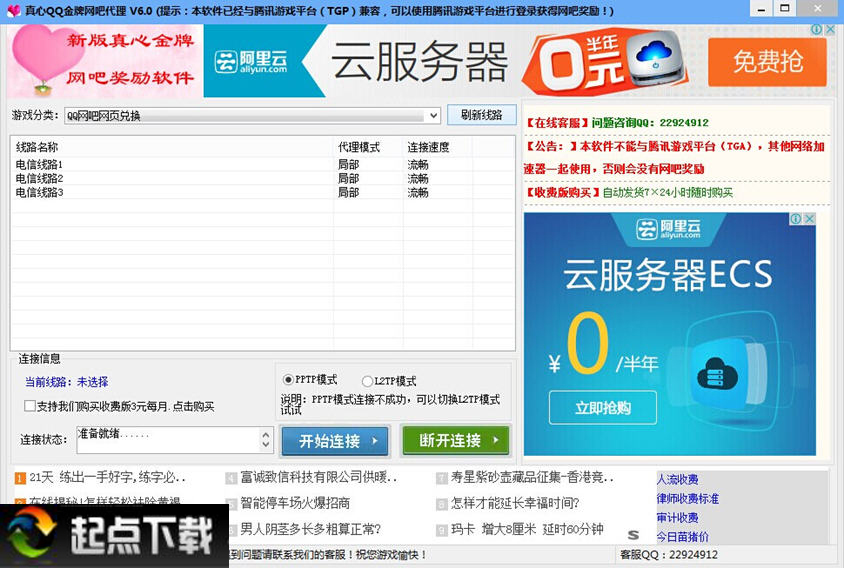The height and width of the screenshot is (568, 844).
Task: Maximize the window
Action: click(x=785, y=9)
